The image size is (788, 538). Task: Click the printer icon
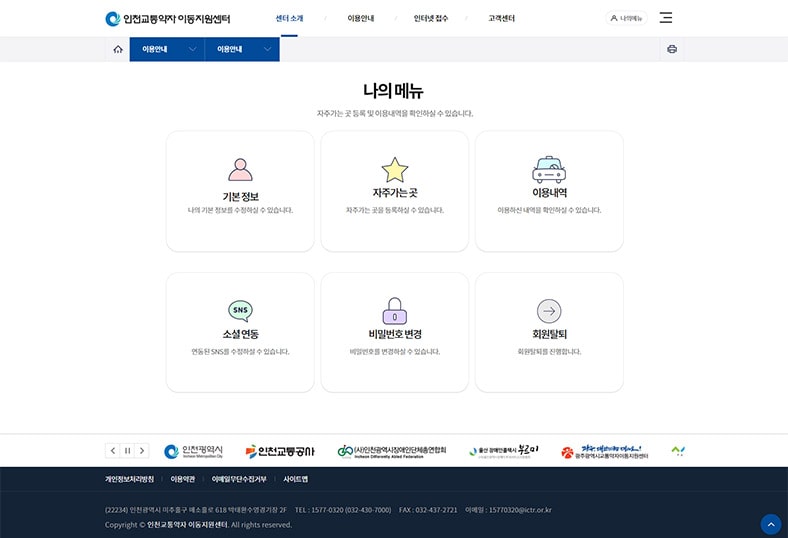tap(671, 49)
